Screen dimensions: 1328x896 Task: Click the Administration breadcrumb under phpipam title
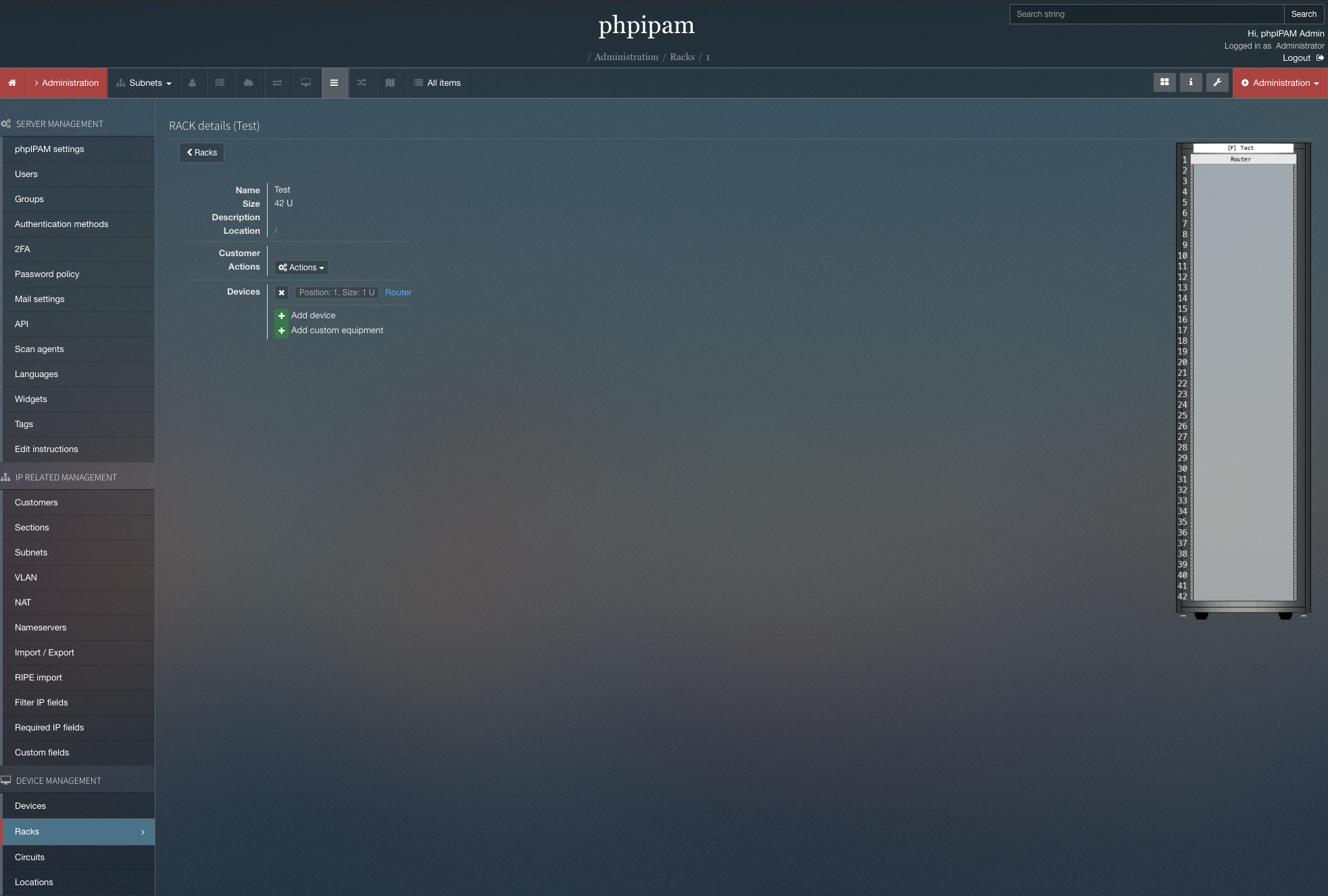[626, 57]
